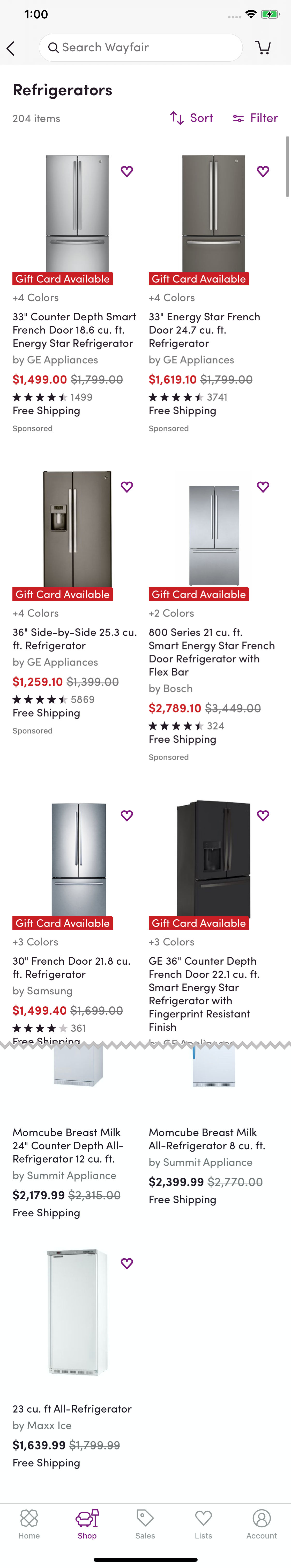Favorite the 33" Counter Depth Smart French Door refrigerator
The image size is (291, 1568).
[x=126, y=172]
